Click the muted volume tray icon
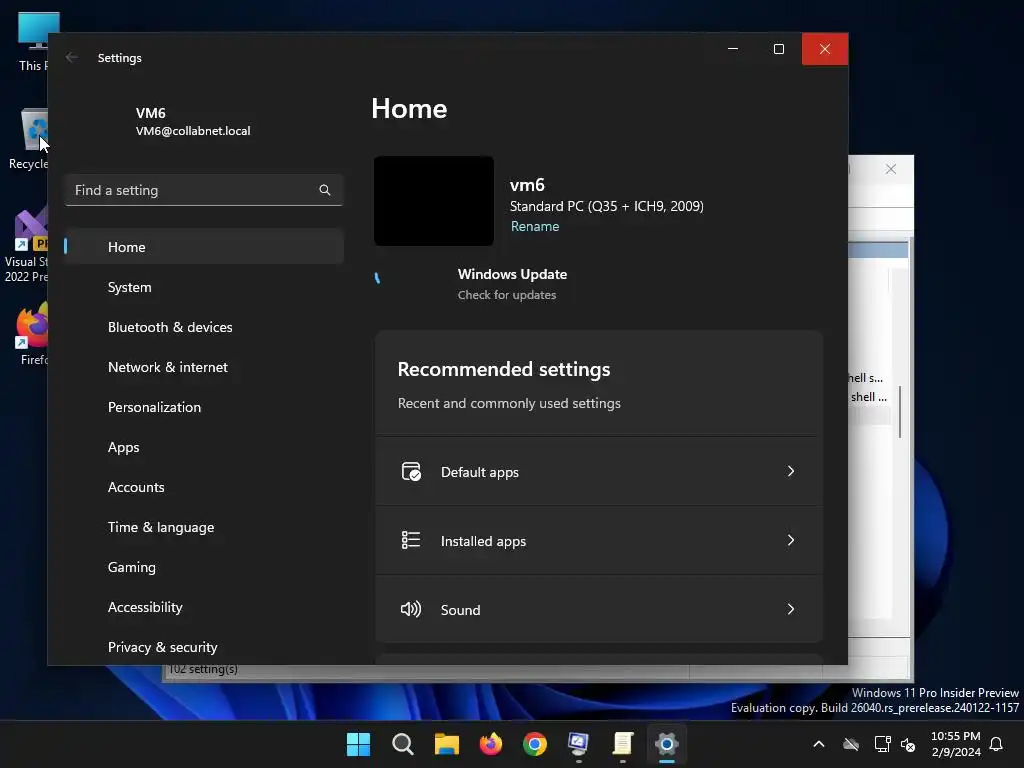Screen dimensions: 1024x768 click(x=908, y=744)
